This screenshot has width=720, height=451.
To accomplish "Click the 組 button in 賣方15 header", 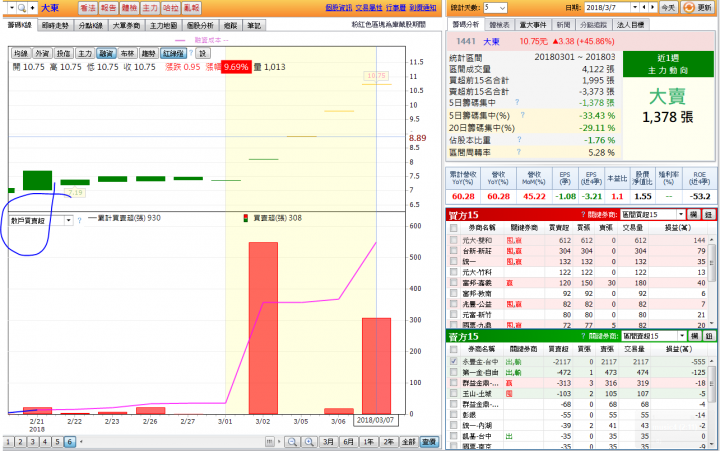I will pyautogui.click(x=709, y=336).
